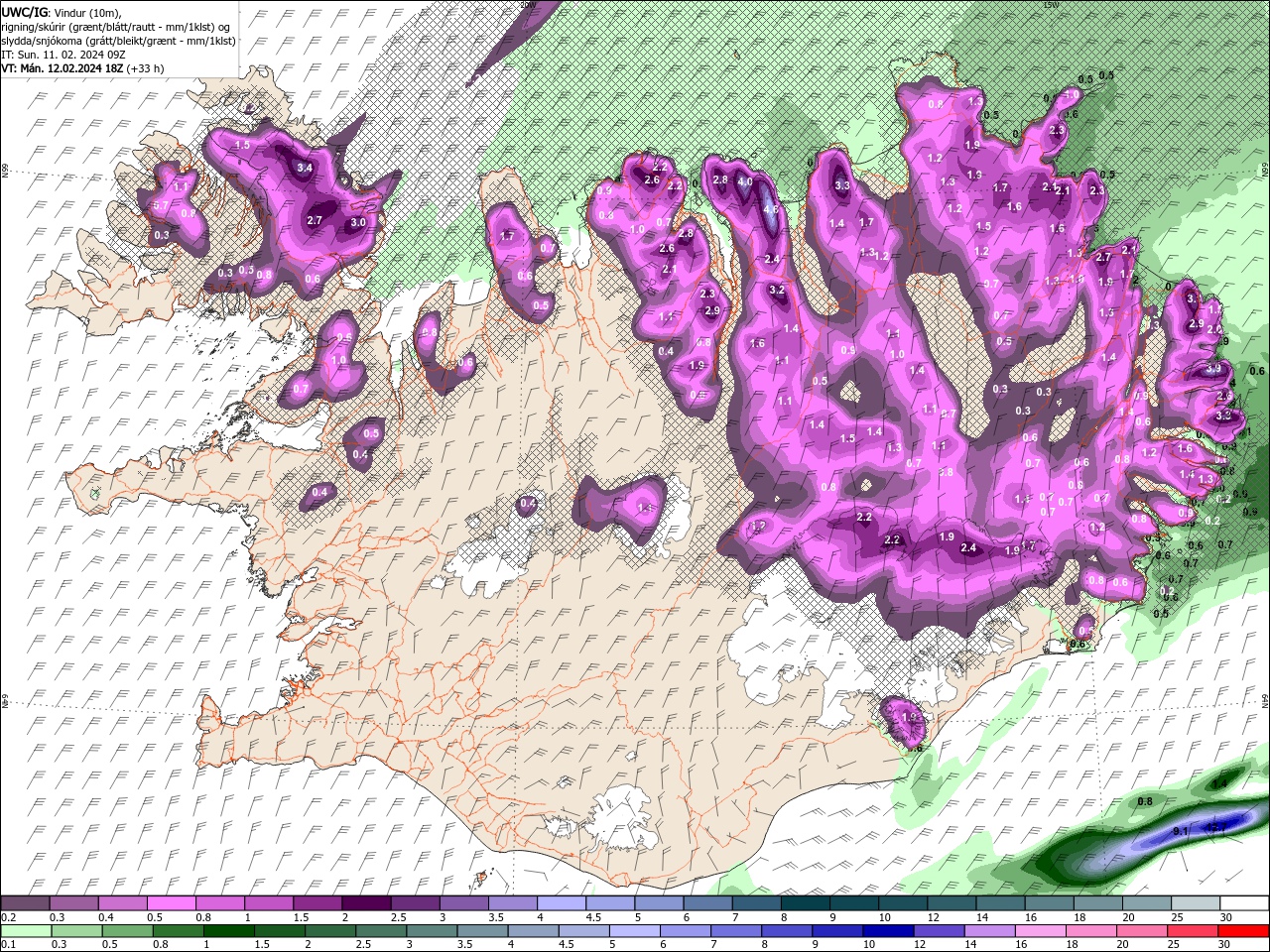Image resolution: width=1270 pixels, height=952 pixels.
Task: Click the '15W' longitude label
Action: [x=1050, y=4]
